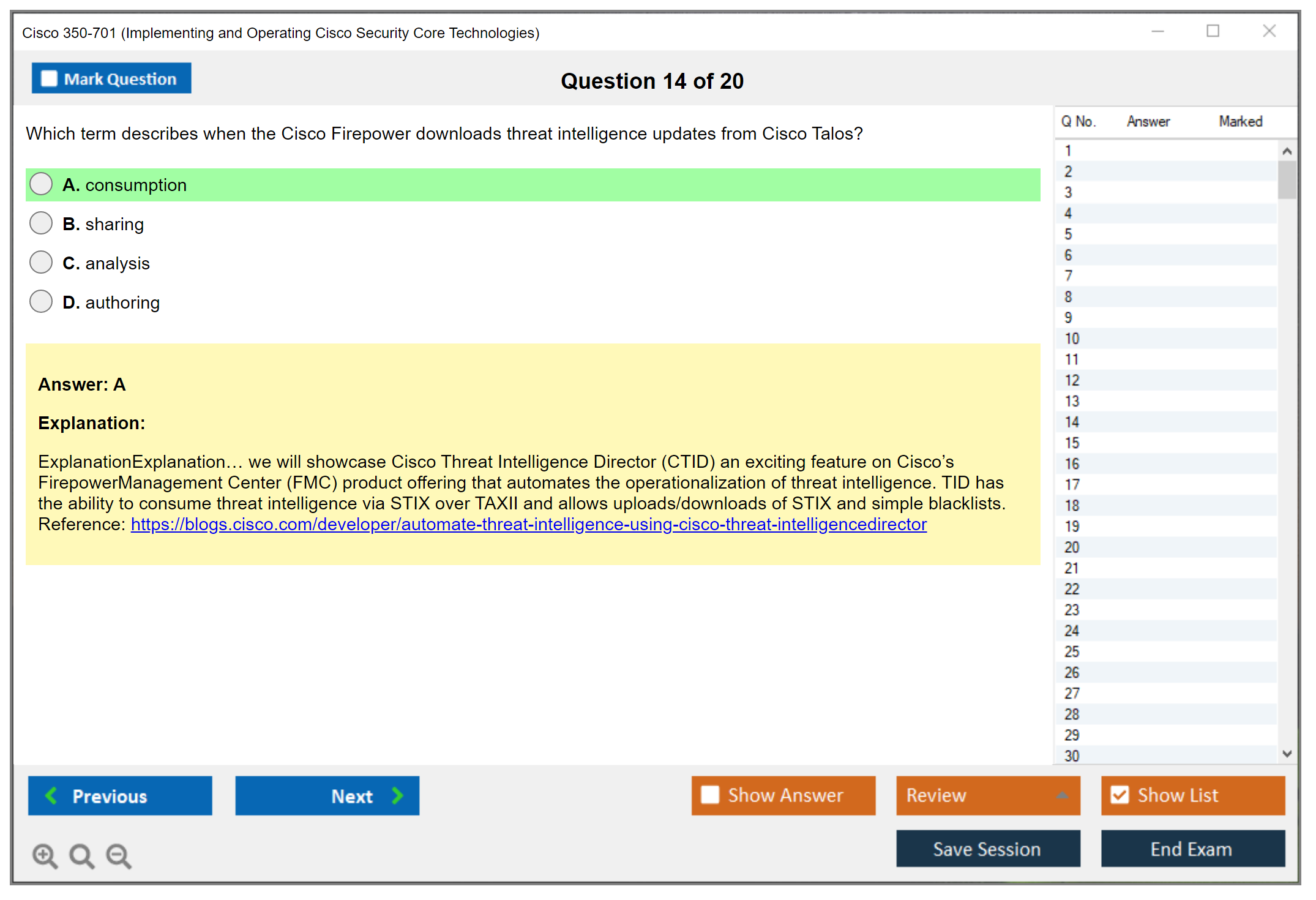Click the left chevron on Previous
Image resolution: width=1316 pixels, height=900 pixels.
pyautogui.click(x=52, y=795)
